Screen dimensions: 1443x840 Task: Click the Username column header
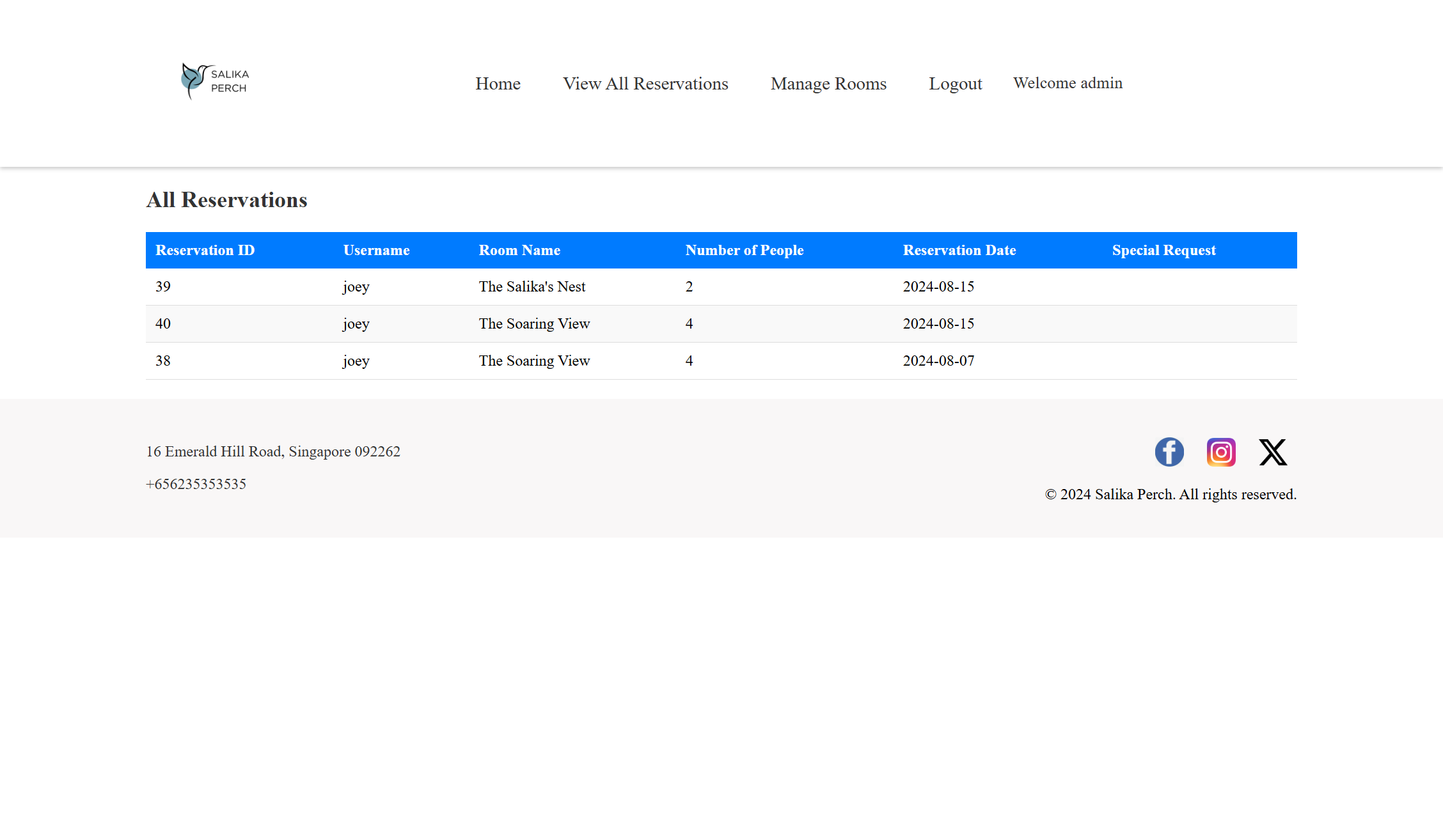pos(376,250)
